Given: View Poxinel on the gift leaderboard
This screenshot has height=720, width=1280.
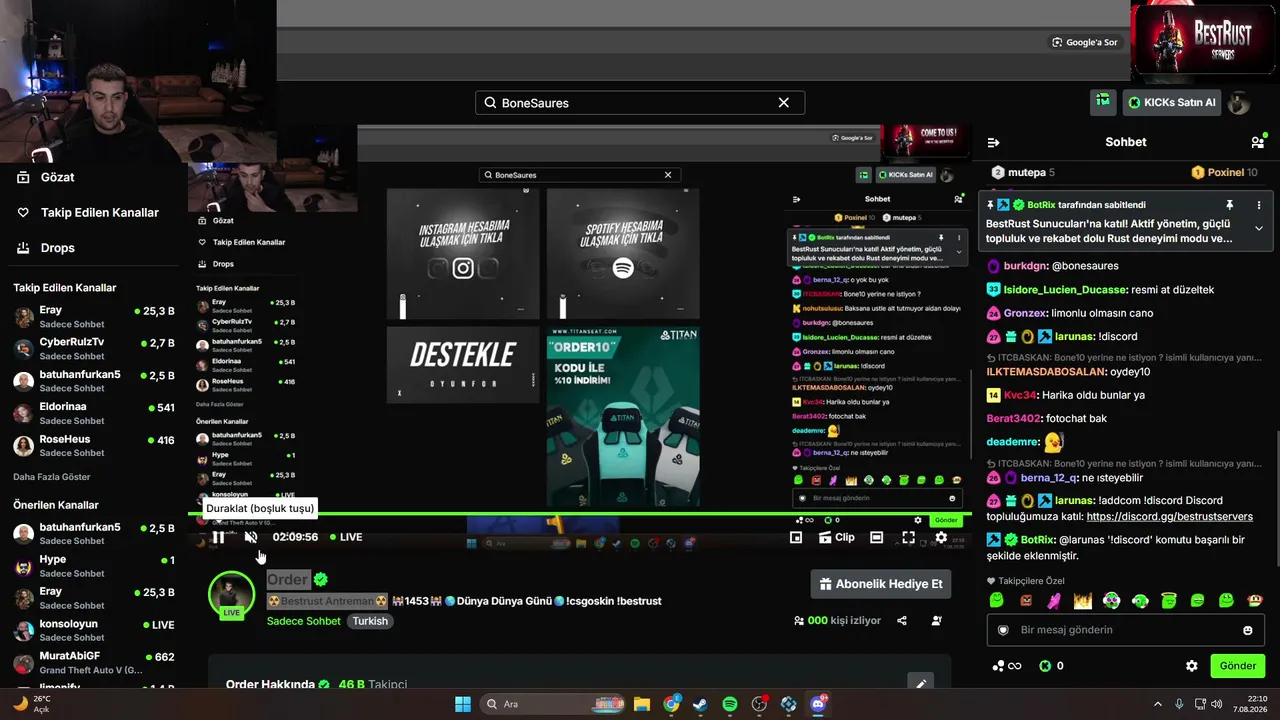Looking at the screenshot, I should click(1225, 173).
